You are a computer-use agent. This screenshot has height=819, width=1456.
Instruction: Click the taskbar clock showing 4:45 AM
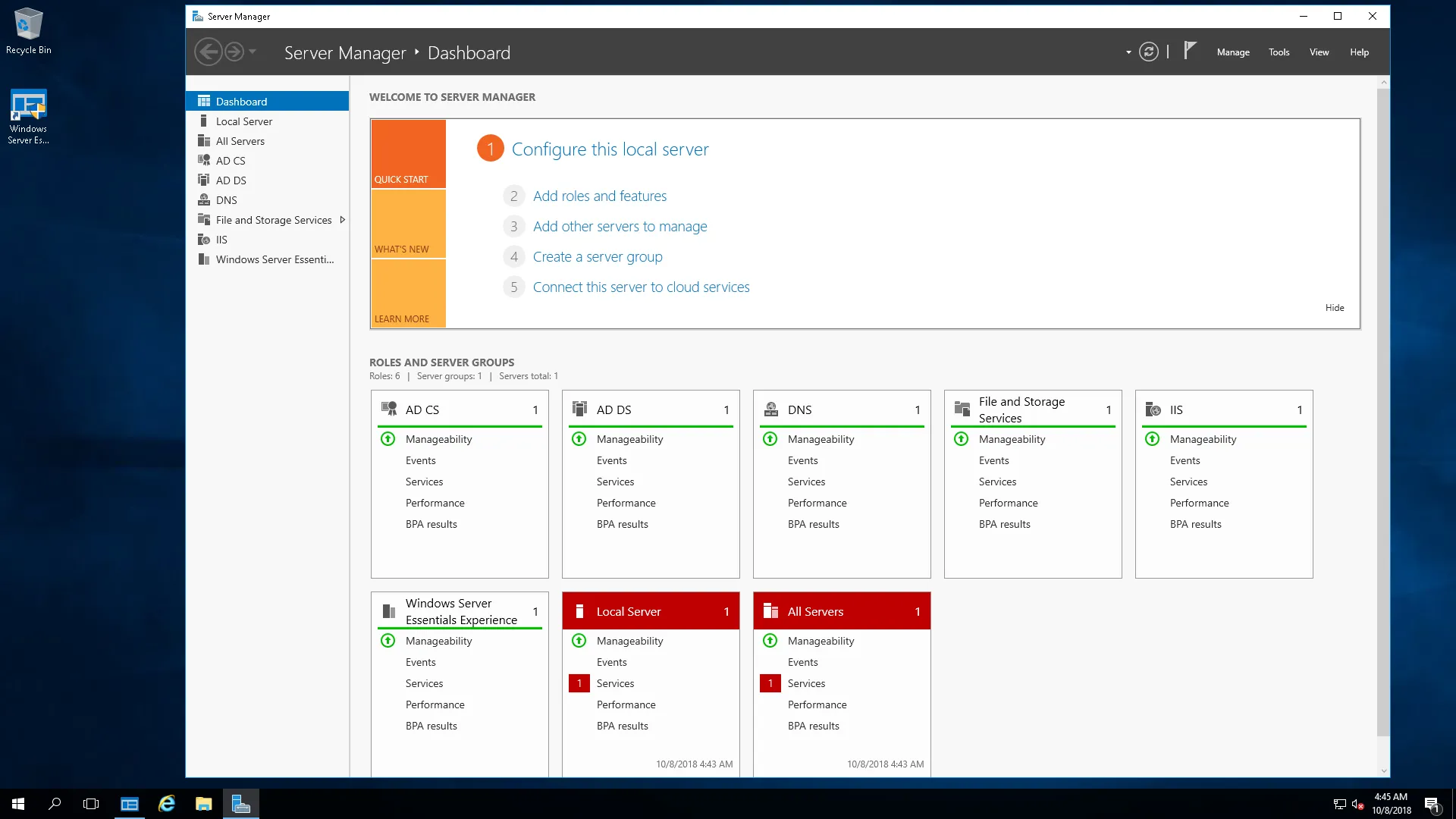pos(1391,804)
